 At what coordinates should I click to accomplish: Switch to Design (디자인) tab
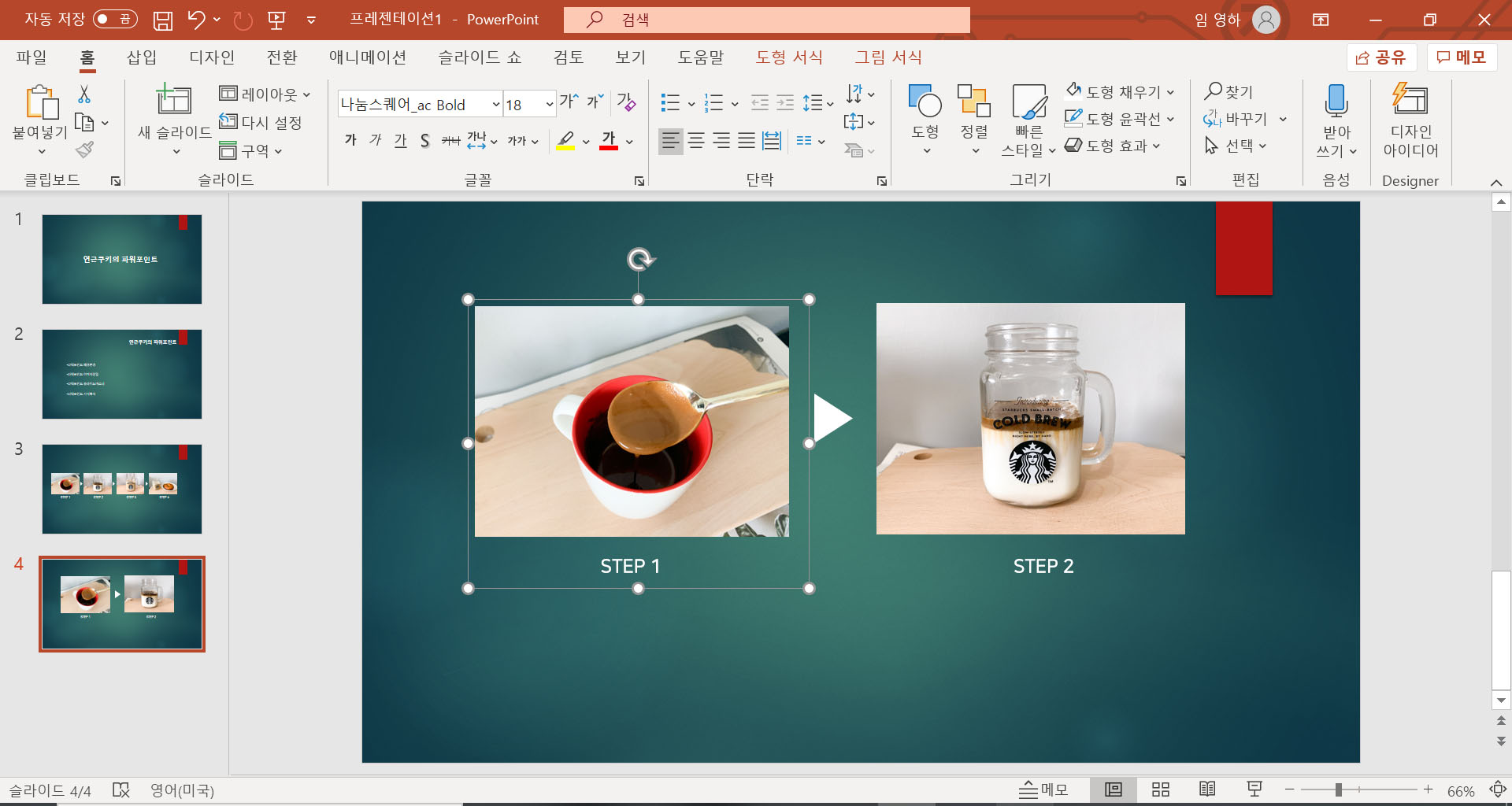click(x=212, y=57)
